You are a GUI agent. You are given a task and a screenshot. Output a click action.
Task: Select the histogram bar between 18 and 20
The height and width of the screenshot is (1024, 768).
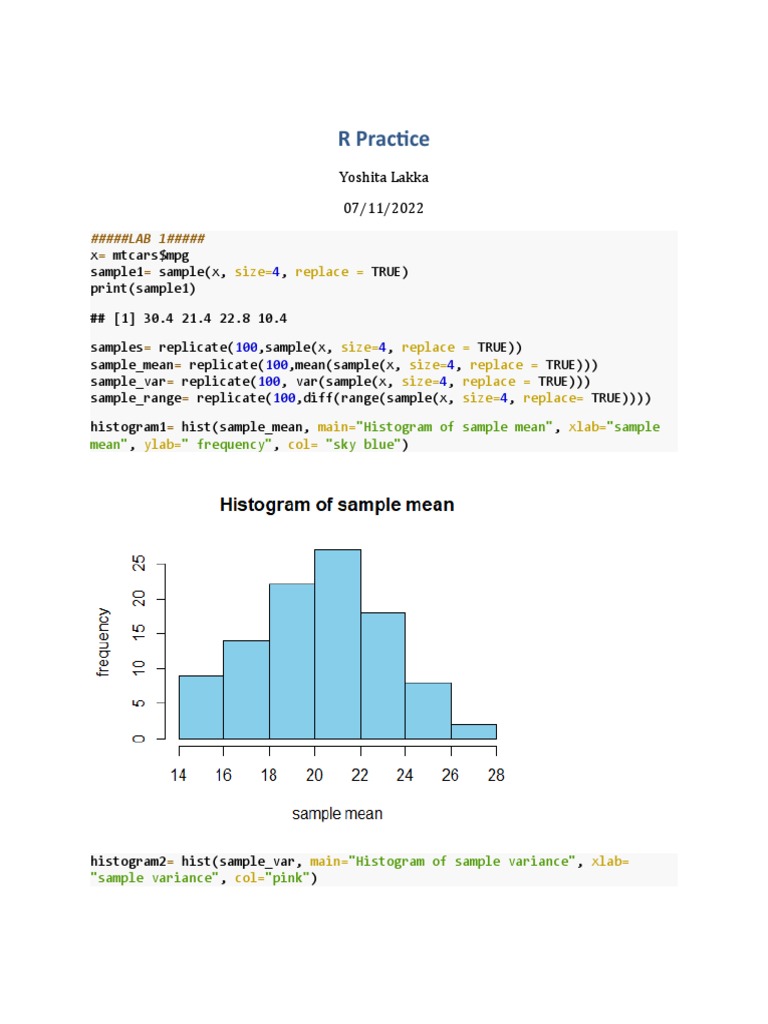[x=291, y=661]
